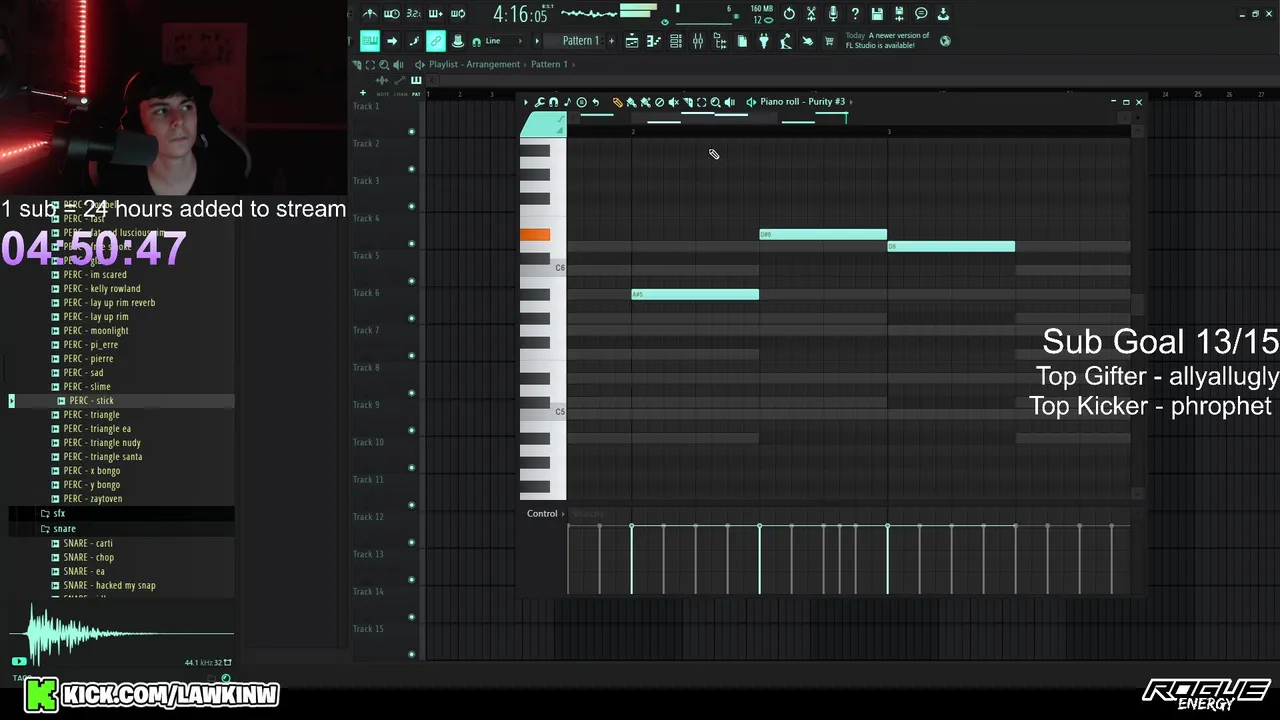
Task: Open the audio editor (scissors icon)
Action: click(811, 14)
